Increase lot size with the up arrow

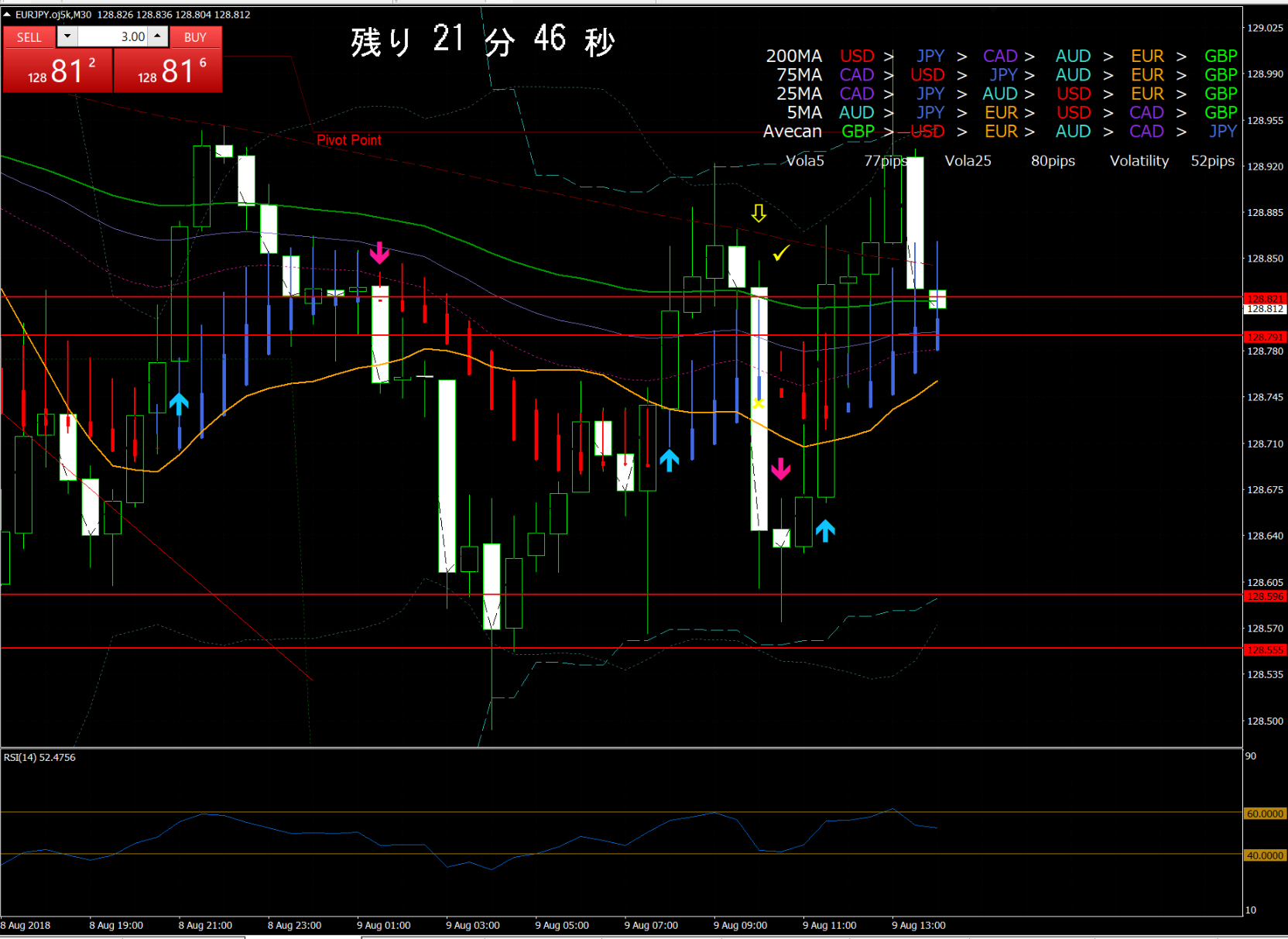[x=157, y=36]
